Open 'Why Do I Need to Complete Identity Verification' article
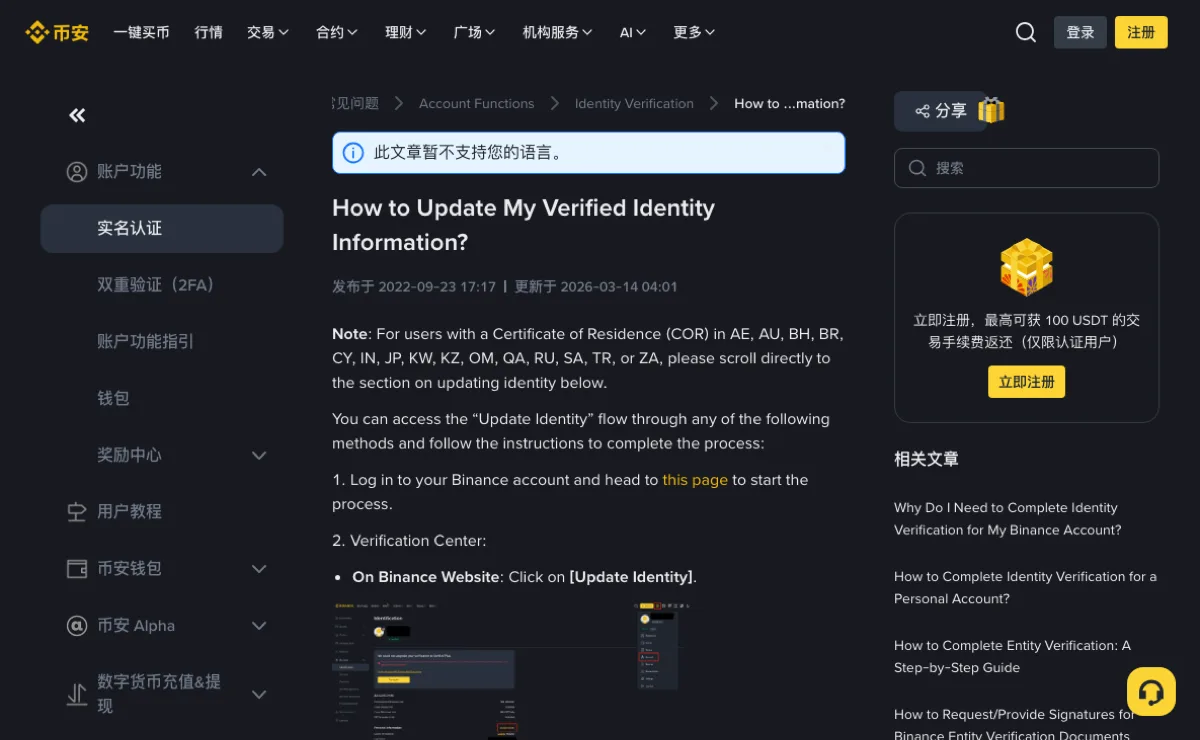The image size is (1200, 740). 1008,519
